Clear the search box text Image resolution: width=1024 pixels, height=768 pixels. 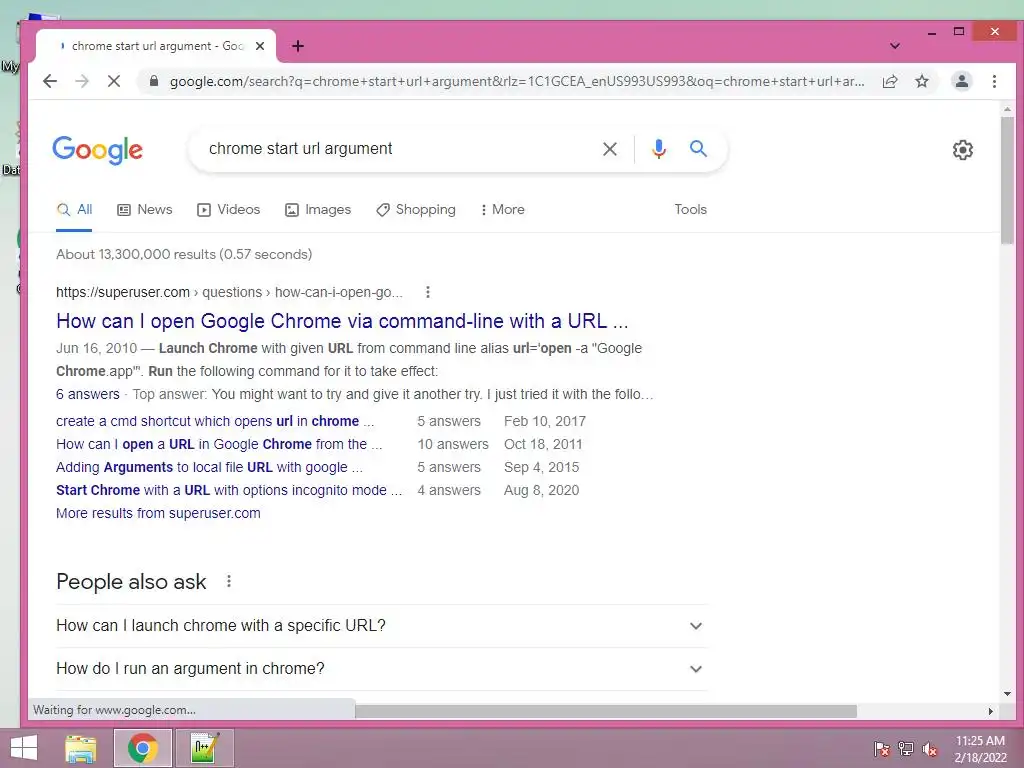[x=609, y=149]
